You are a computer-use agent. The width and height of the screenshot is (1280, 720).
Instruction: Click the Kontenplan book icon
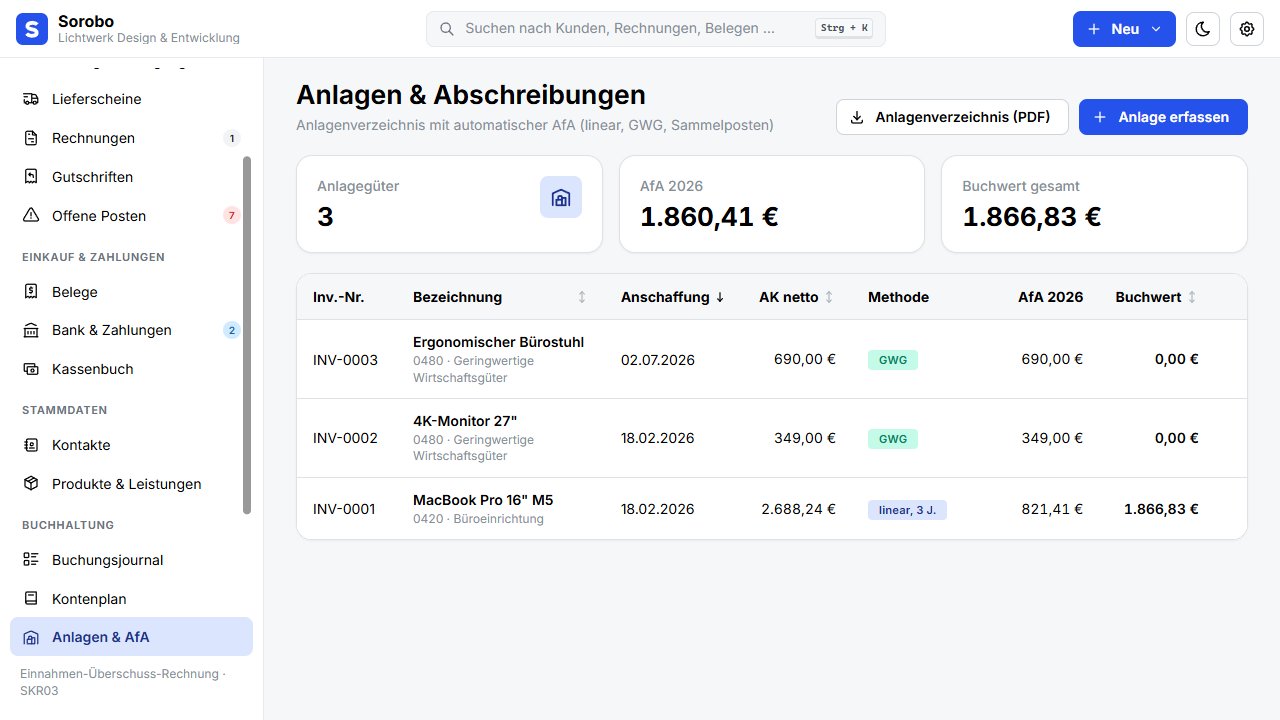(x=31, y=599)
